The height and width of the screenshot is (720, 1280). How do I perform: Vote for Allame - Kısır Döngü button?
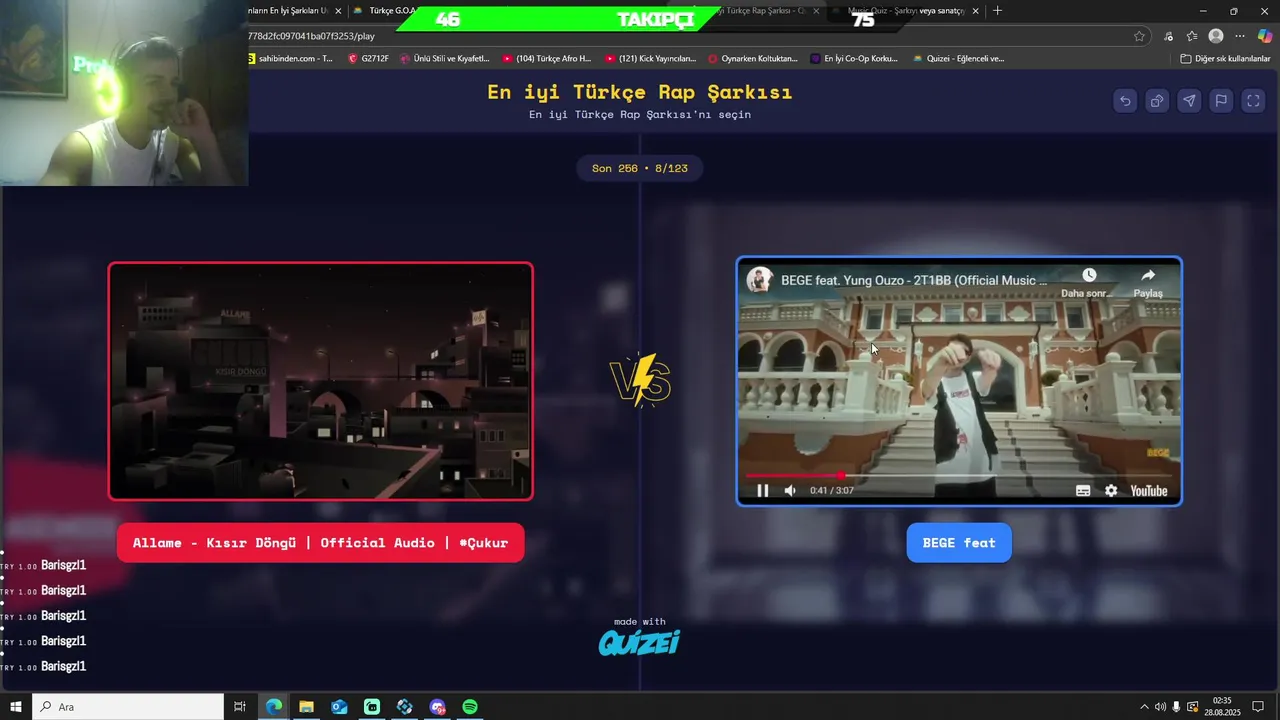320,542
